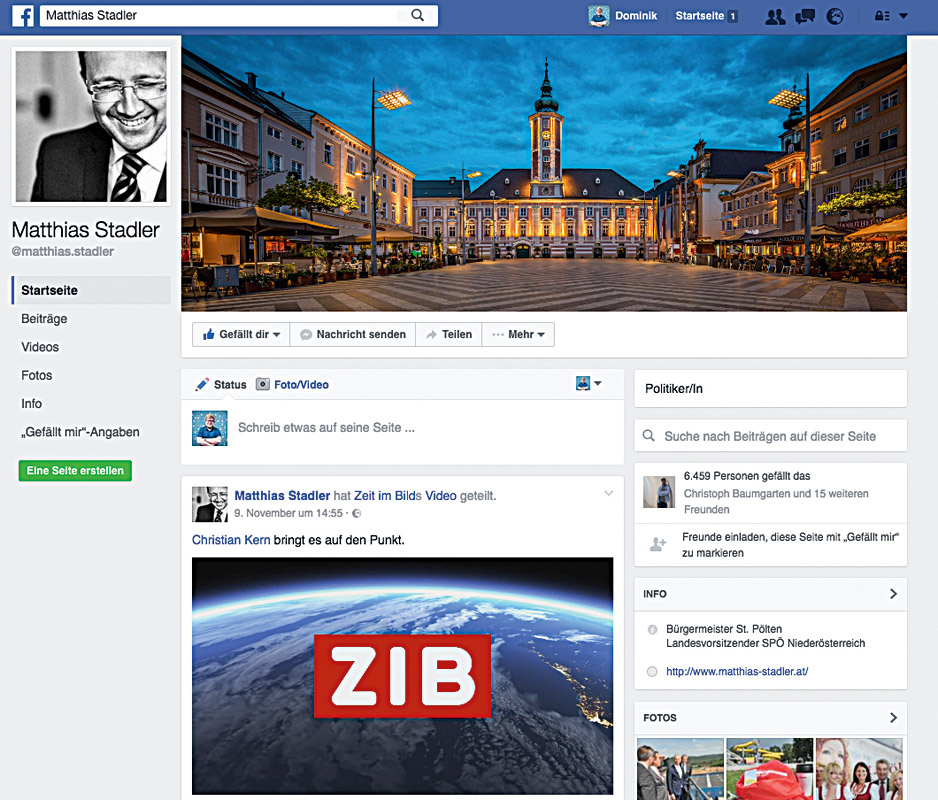The width and height of the screenshot is (938, 800).
Task: Open the messages chat icon
Action: [x=805, y=16]
